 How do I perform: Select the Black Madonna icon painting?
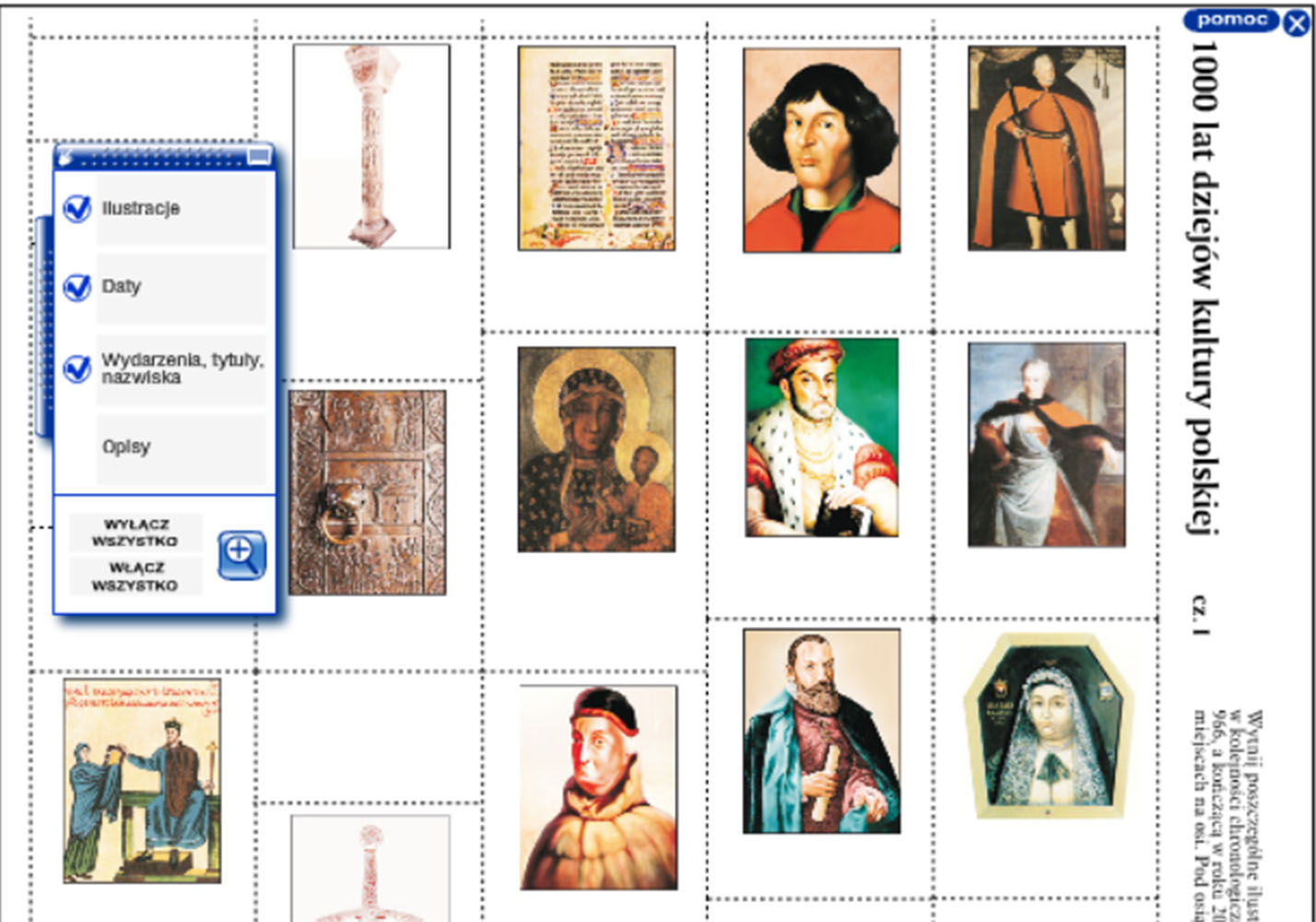596,449
